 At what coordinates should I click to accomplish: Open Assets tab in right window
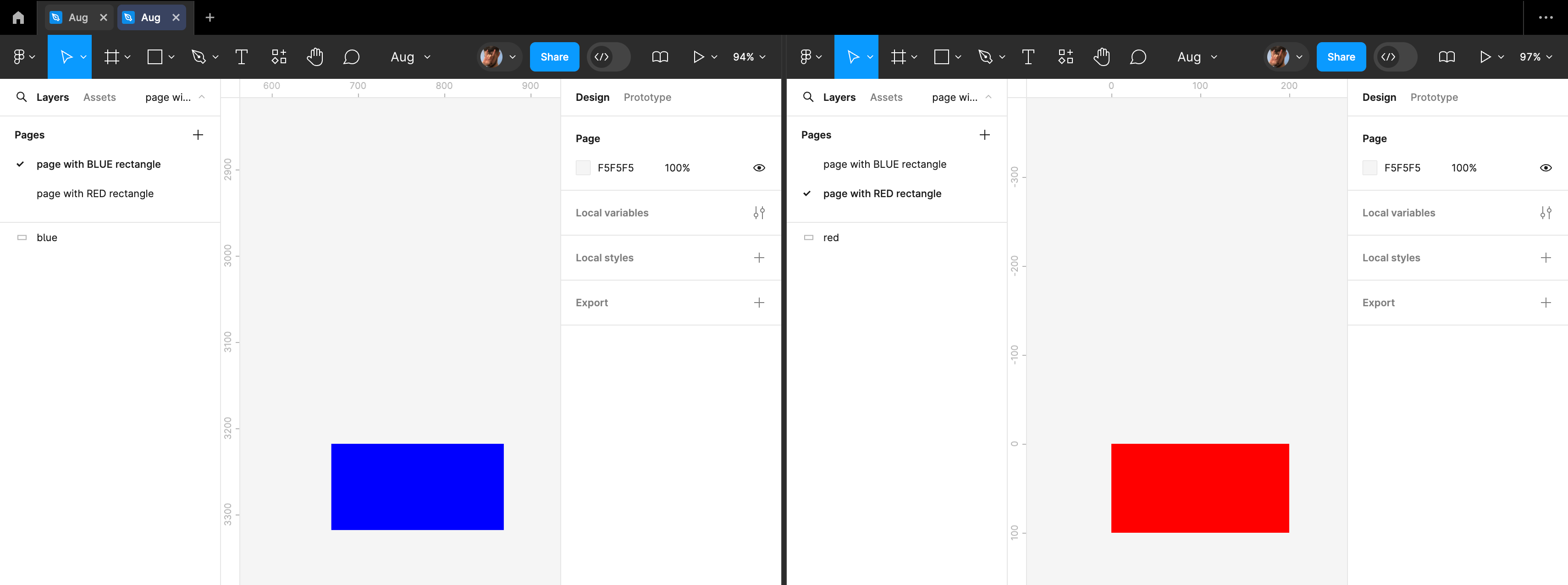click(x=886, y=97)
